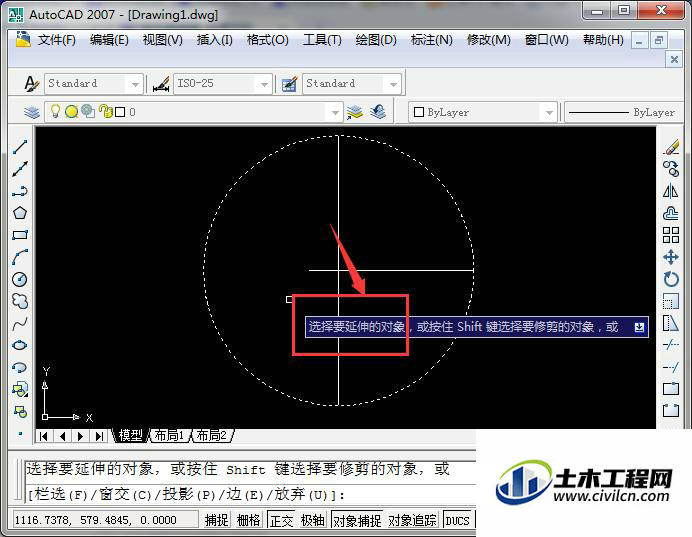
Task: Select the Ellipse Arc tool
Action: pyautogui.click(x=20, y=368)
